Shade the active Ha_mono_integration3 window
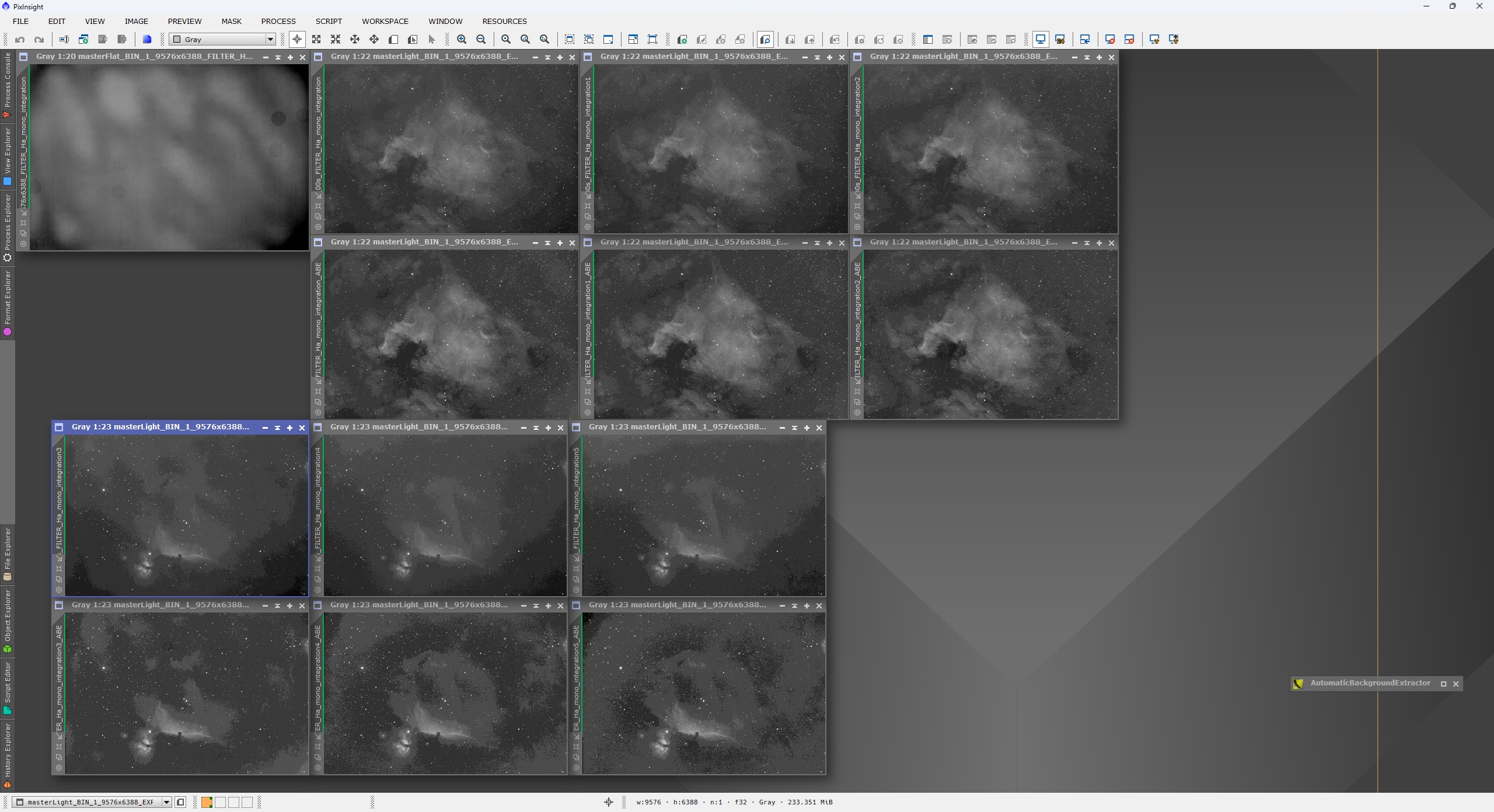 (277, 428)
